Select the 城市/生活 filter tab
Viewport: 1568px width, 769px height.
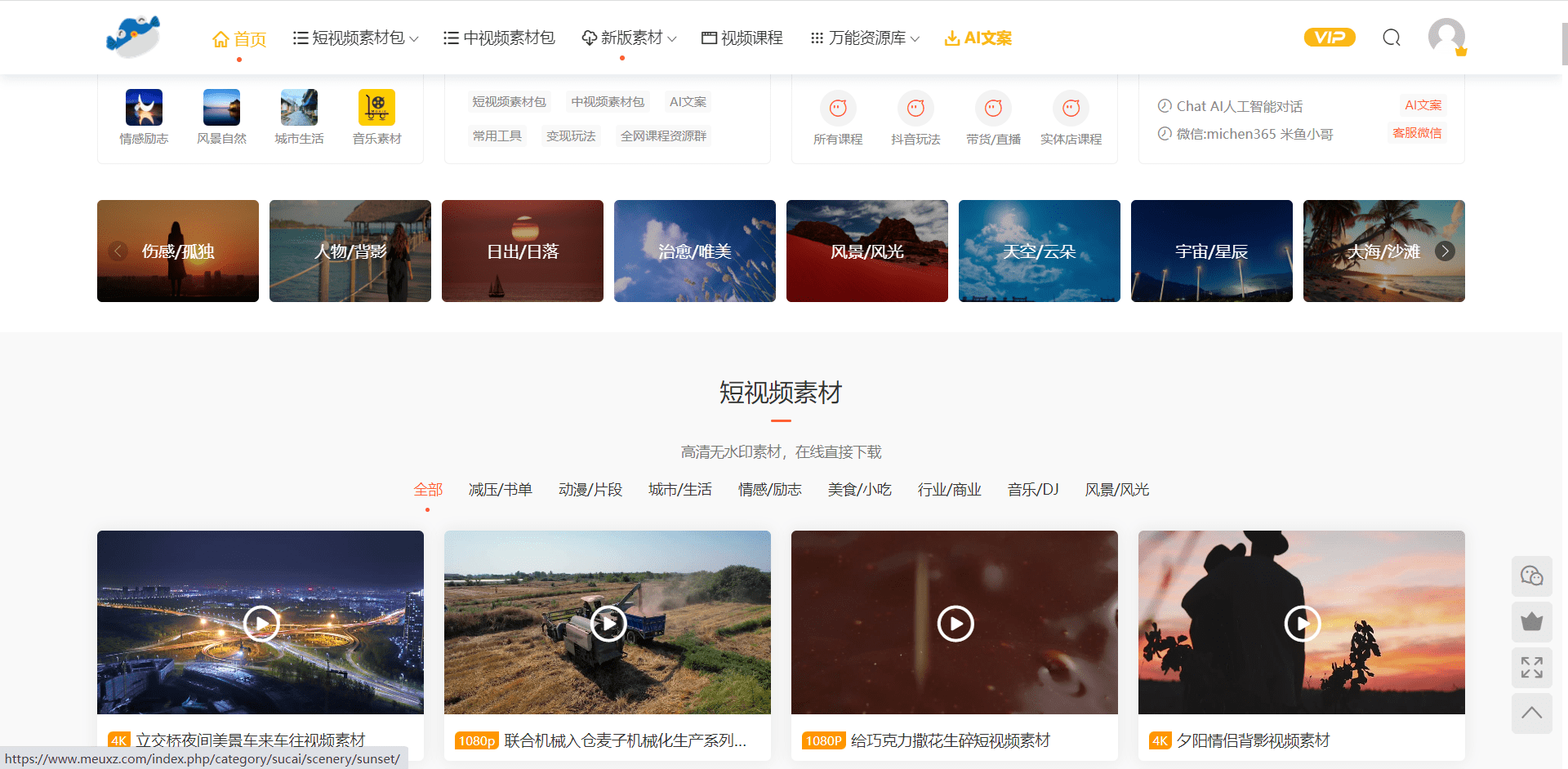[x=680, y=490]
